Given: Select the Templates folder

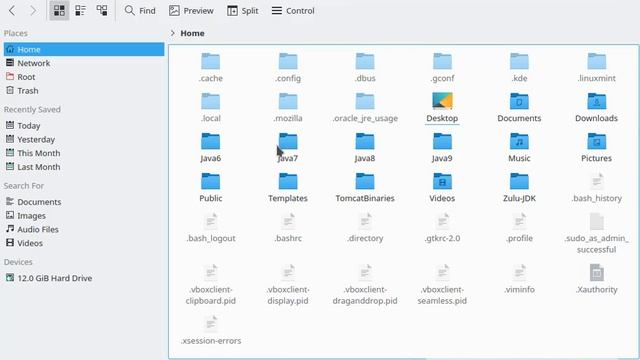Looking at the screenshot, I should click(x=288, y=187).
